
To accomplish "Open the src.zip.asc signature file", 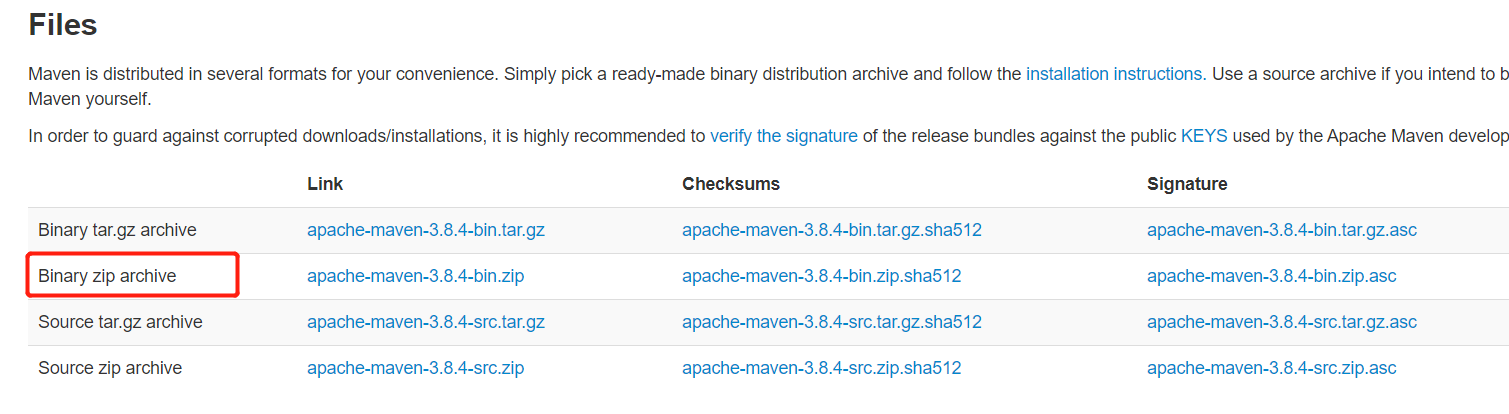I will [1271, 368].
